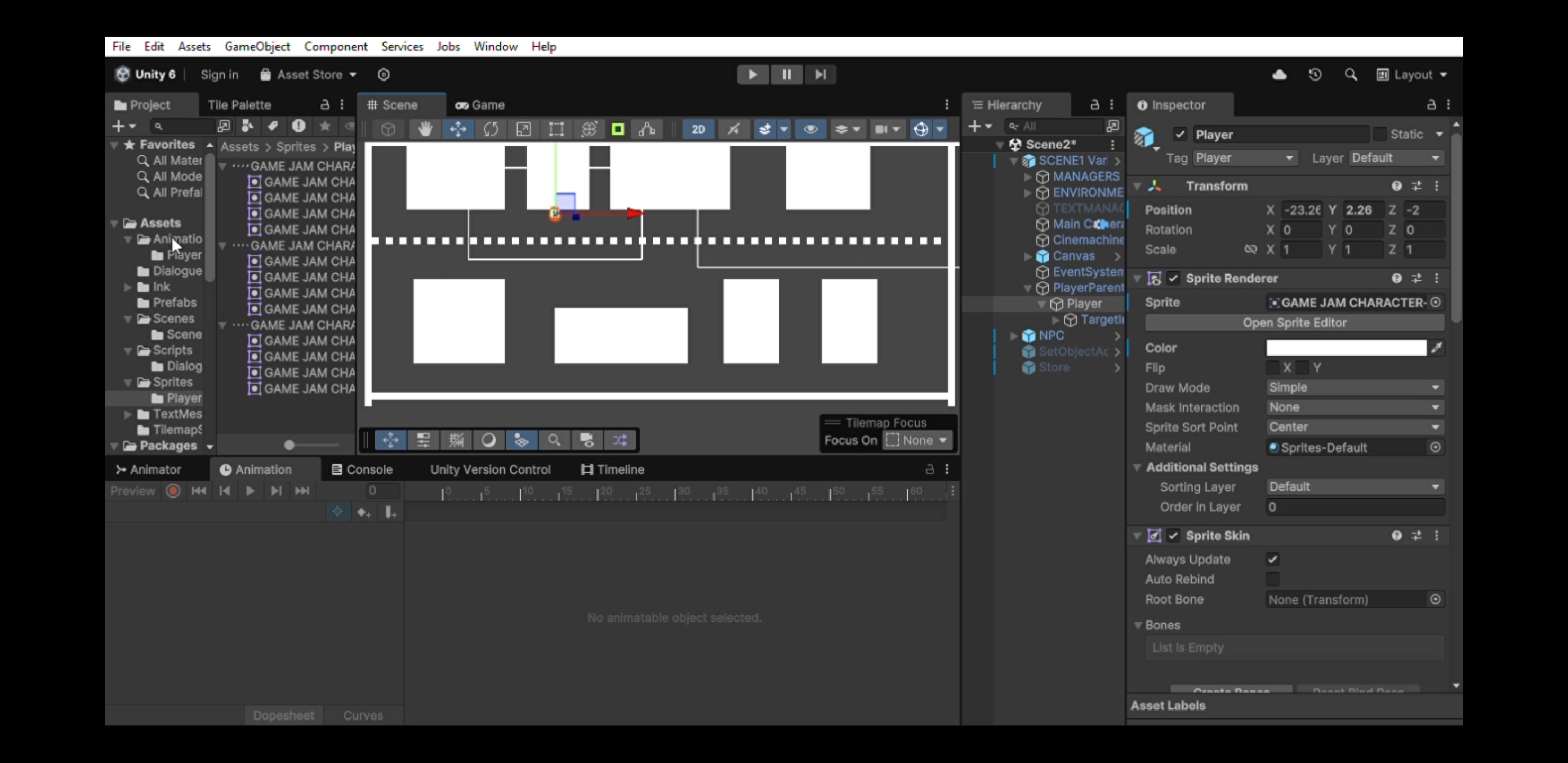Expand the NPC hierarchy item

point(1013,335)
